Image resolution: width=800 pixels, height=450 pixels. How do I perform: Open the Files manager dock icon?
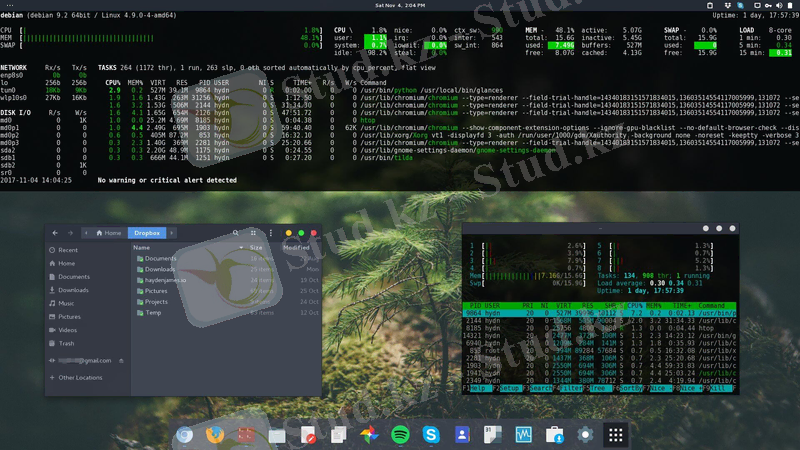coord(277,435)
